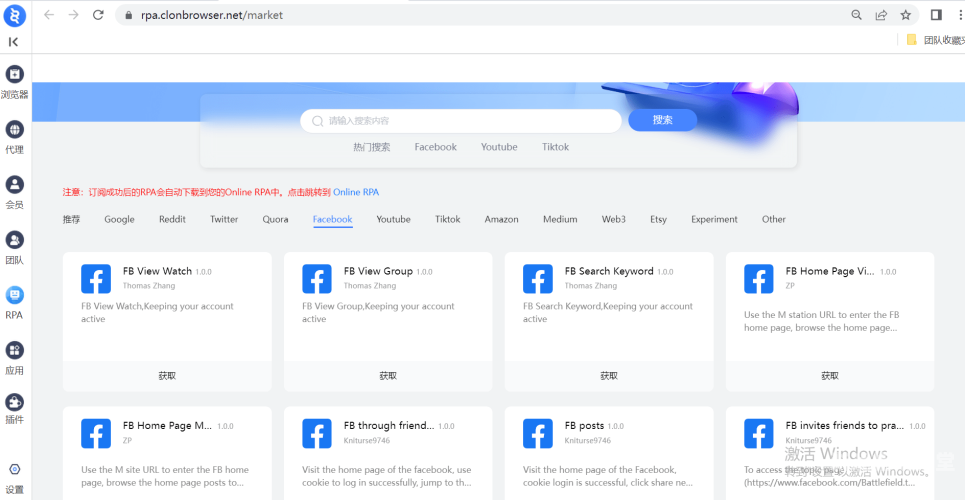Click the Facebook icon of FB Search Keyword
Screen dimensions: 965x500
(538, 279)
